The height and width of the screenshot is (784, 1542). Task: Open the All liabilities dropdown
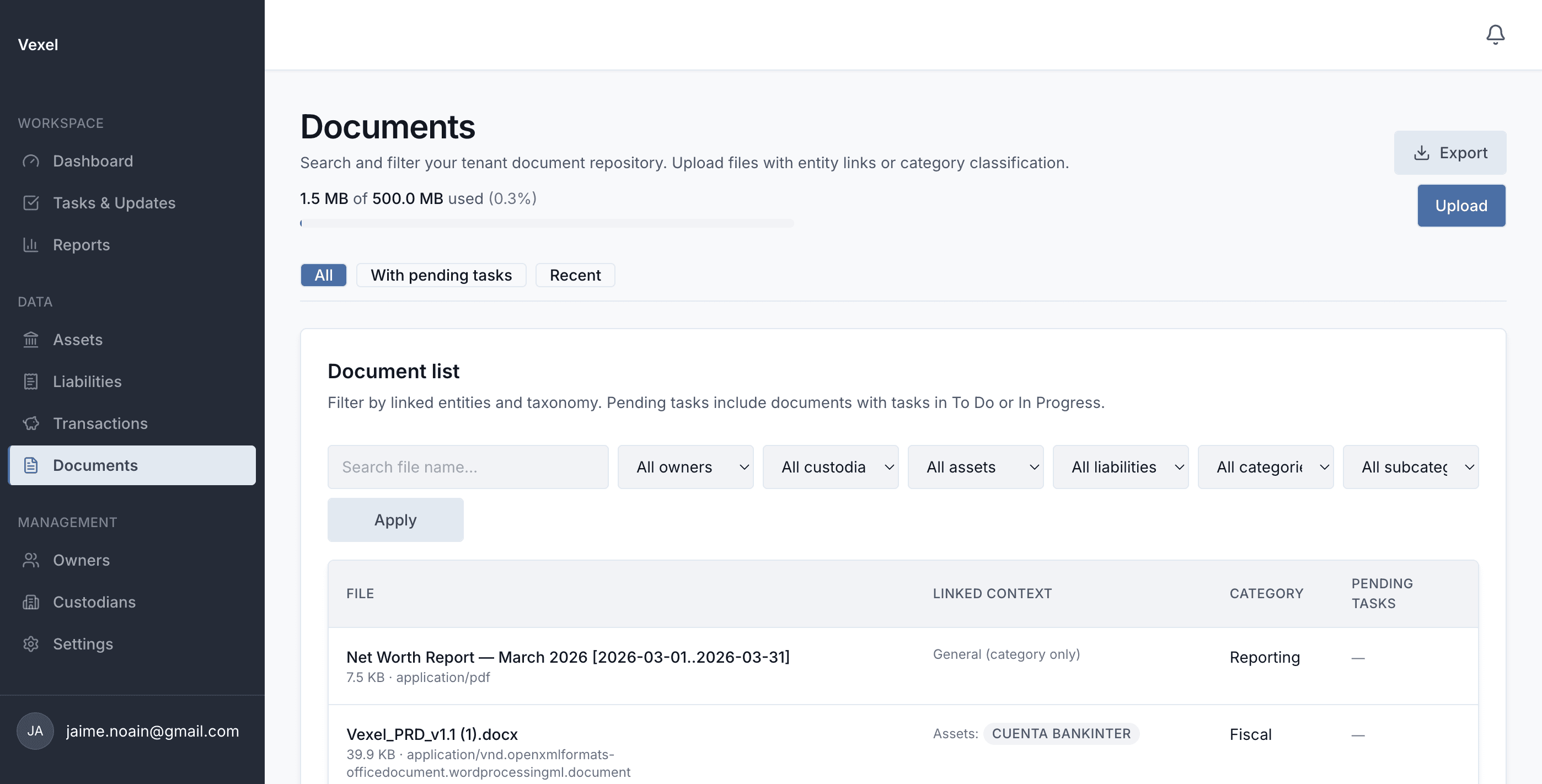[1121, 467]
